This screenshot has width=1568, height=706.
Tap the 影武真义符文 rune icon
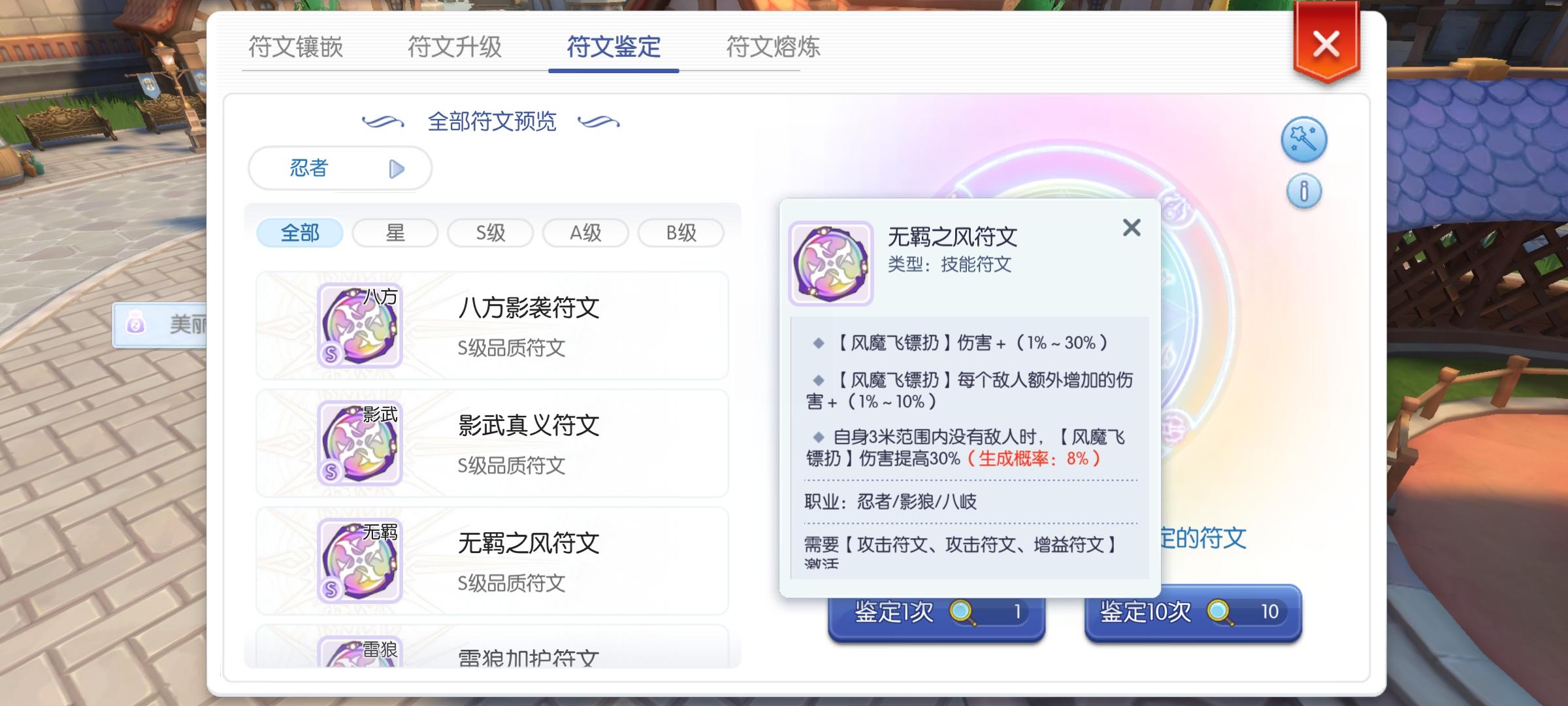click(359, 443)
